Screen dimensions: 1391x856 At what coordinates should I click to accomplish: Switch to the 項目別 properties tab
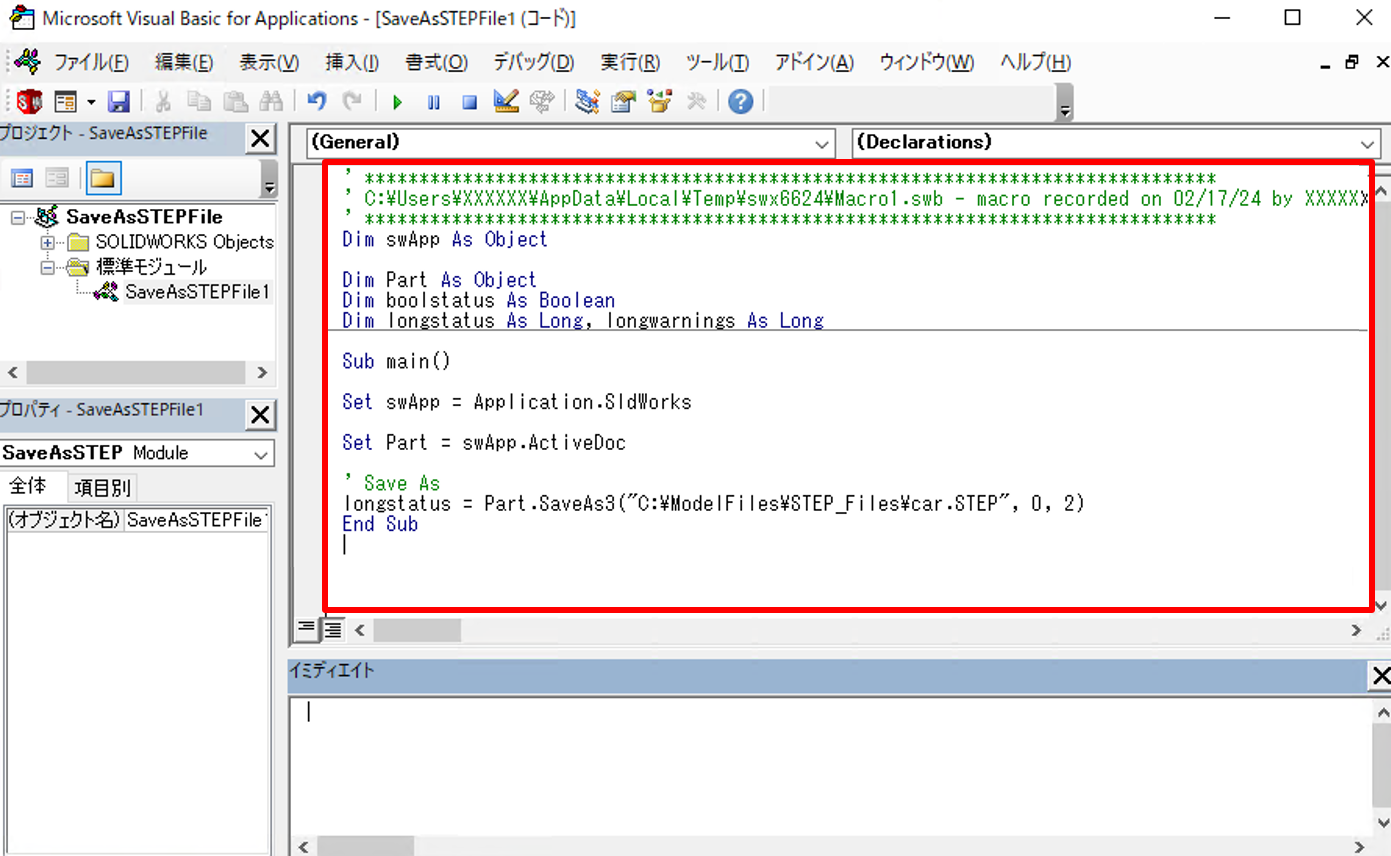click(x=104, y=488)
